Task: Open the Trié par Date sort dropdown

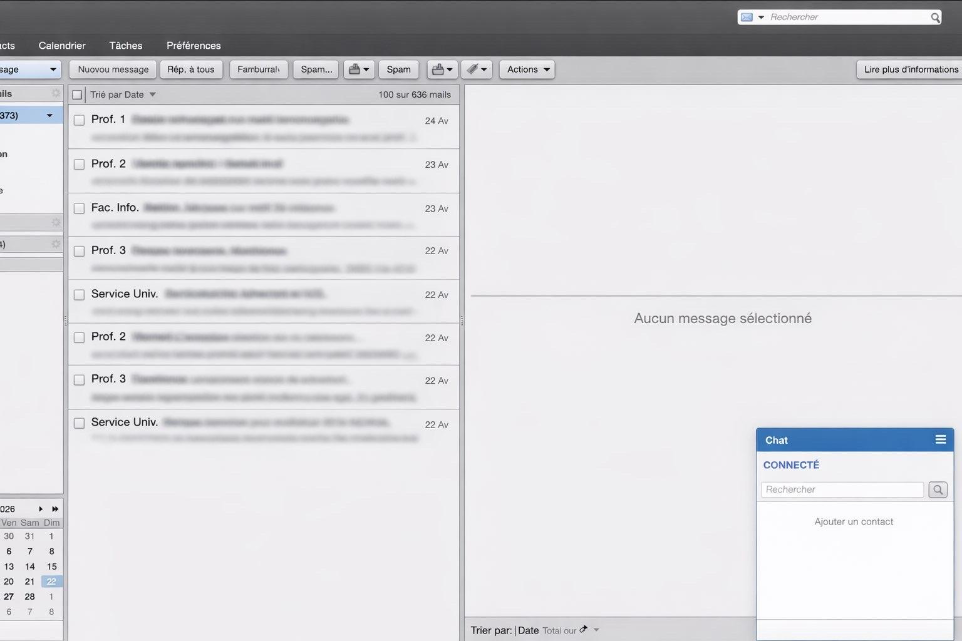Action: coord(123,95)
